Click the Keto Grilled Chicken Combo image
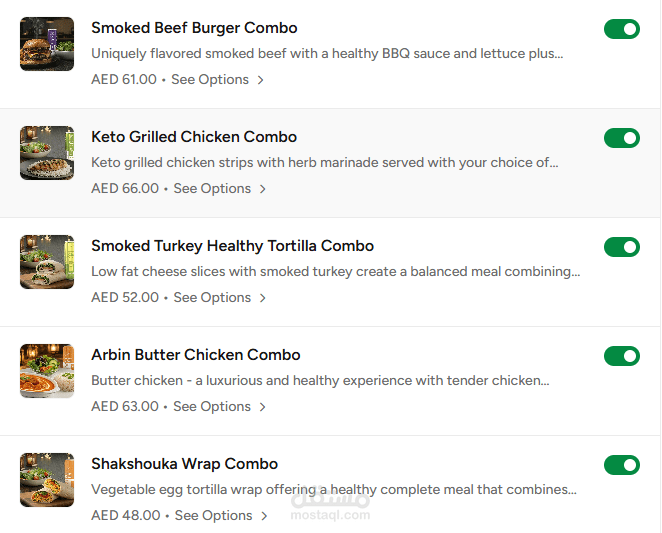This screenshot has width=662, height=533. [x=47, y=153]
